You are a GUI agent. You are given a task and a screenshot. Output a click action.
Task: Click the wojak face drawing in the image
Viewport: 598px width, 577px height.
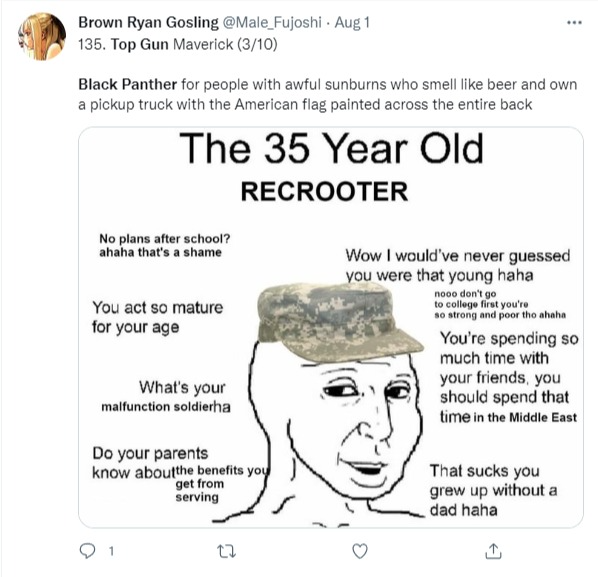[336, 431]
